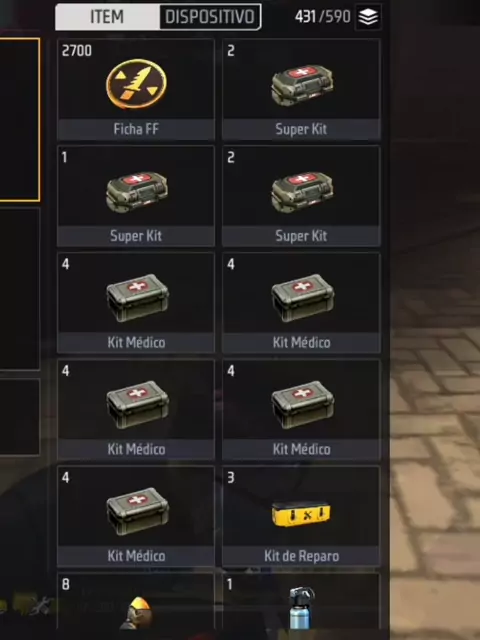Pick the Super Kit beside the single Super Kit
Image resolution: width=480 pixels, height=640 pixels.
(x=301, y=196)
